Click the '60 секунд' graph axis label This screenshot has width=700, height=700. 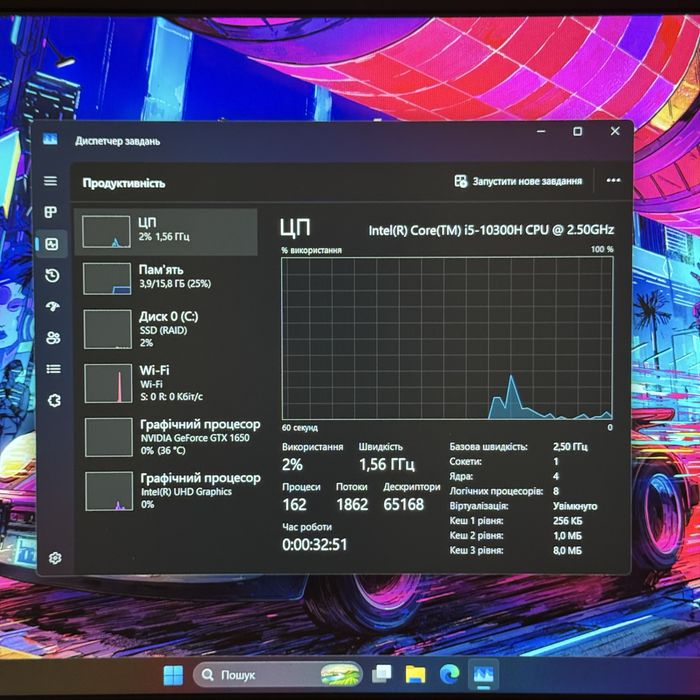click(300, 428)
